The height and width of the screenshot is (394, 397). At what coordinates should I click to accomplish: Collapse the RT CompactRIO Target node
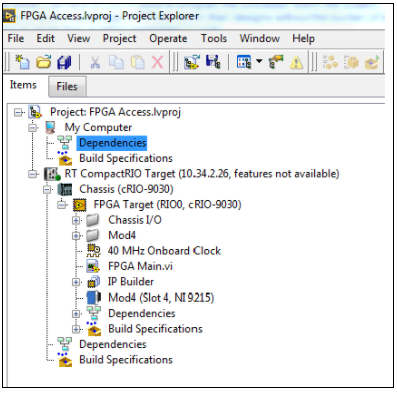[x=33, y=174]
